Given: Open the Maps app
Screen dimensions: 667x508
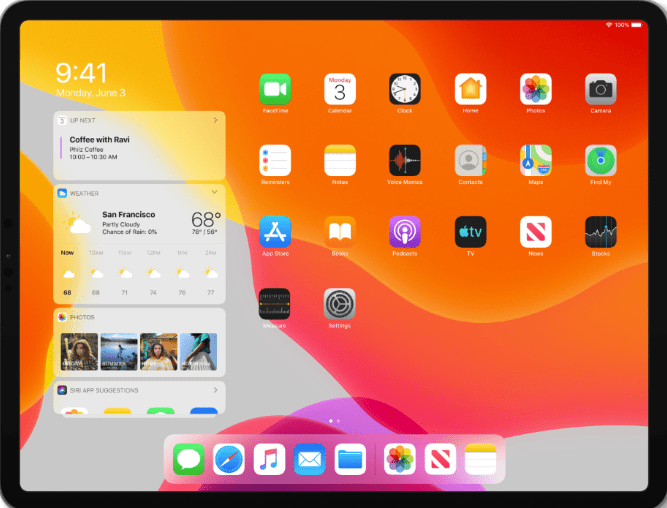Looking at the screenshot, I should (535, 160).
